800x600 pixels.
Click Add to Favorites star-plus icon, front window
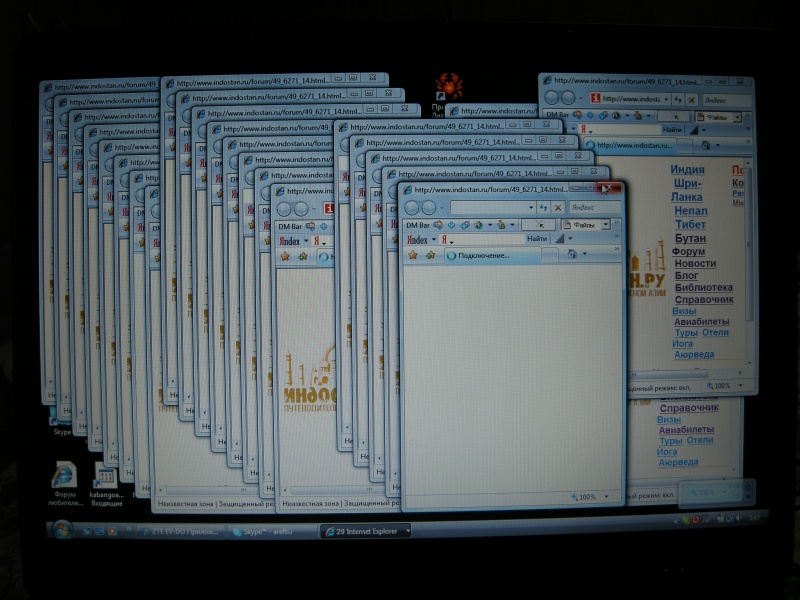pos(430,255)
